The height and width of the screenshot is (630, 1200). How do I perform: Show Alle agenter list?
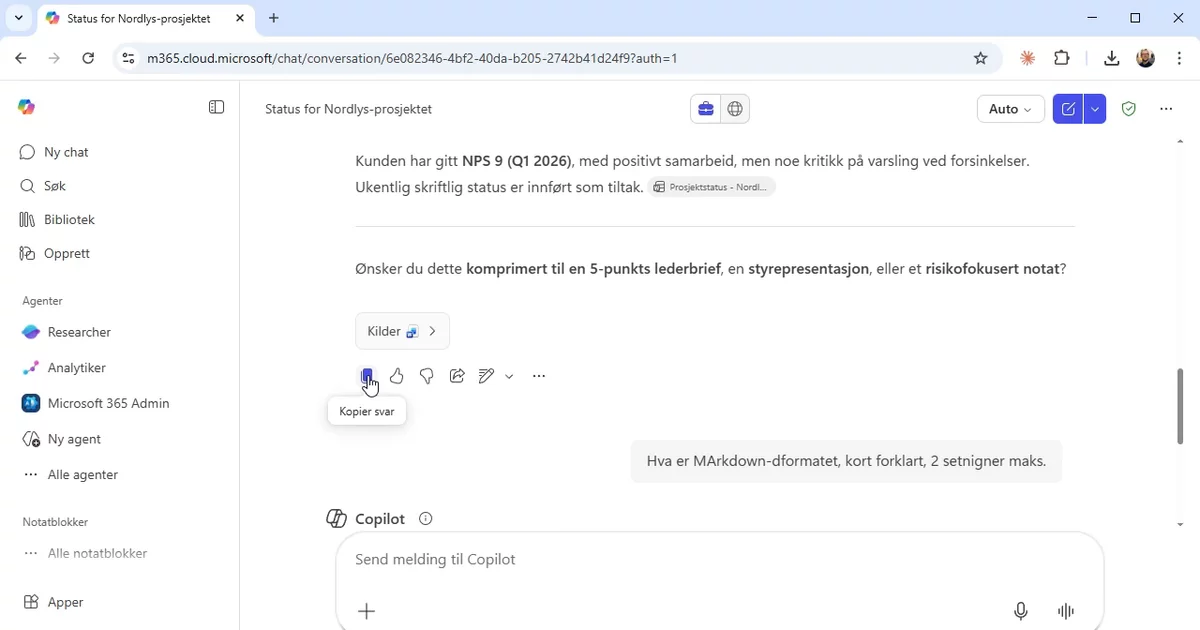click(120, 475)
